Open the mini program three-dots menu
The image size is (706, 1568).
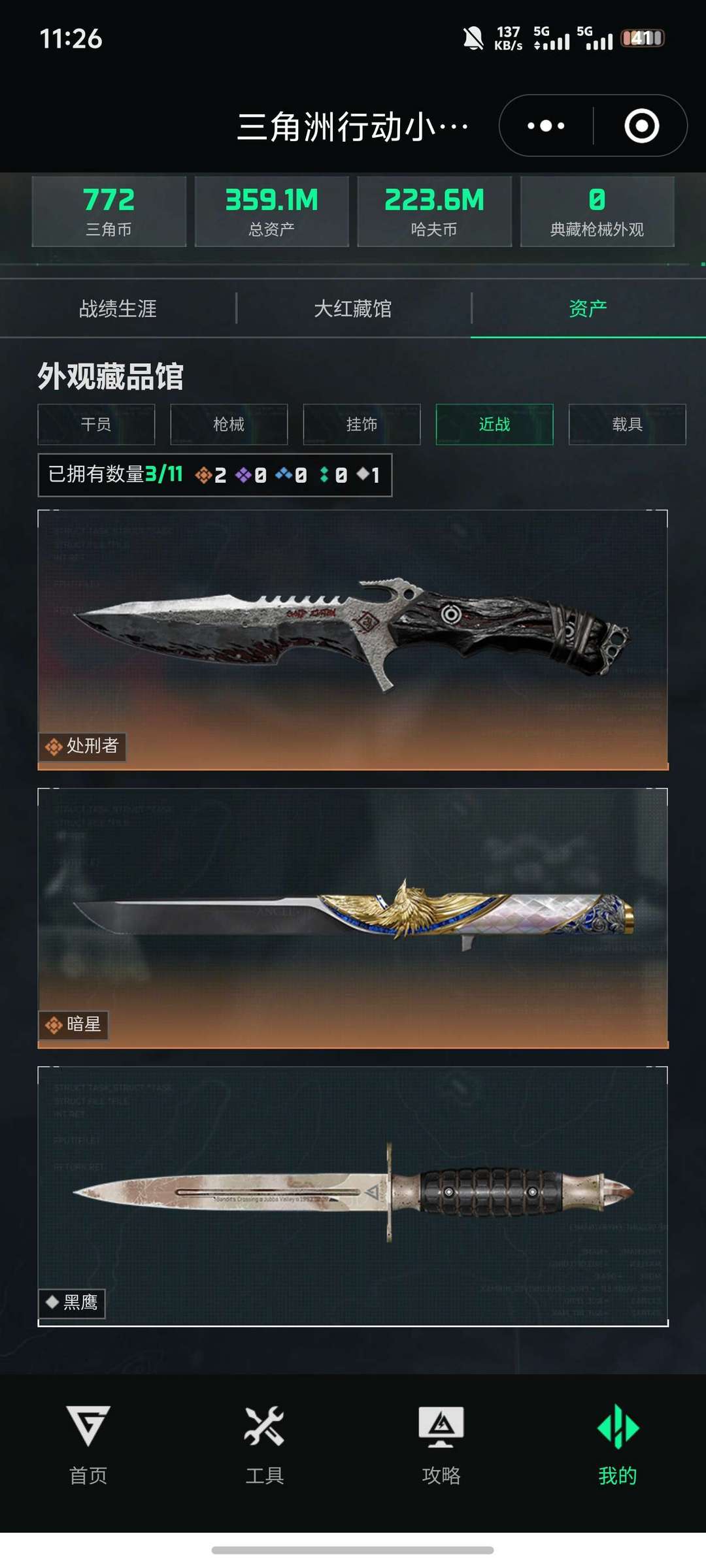pyautogui.click(x=546, y=125)
